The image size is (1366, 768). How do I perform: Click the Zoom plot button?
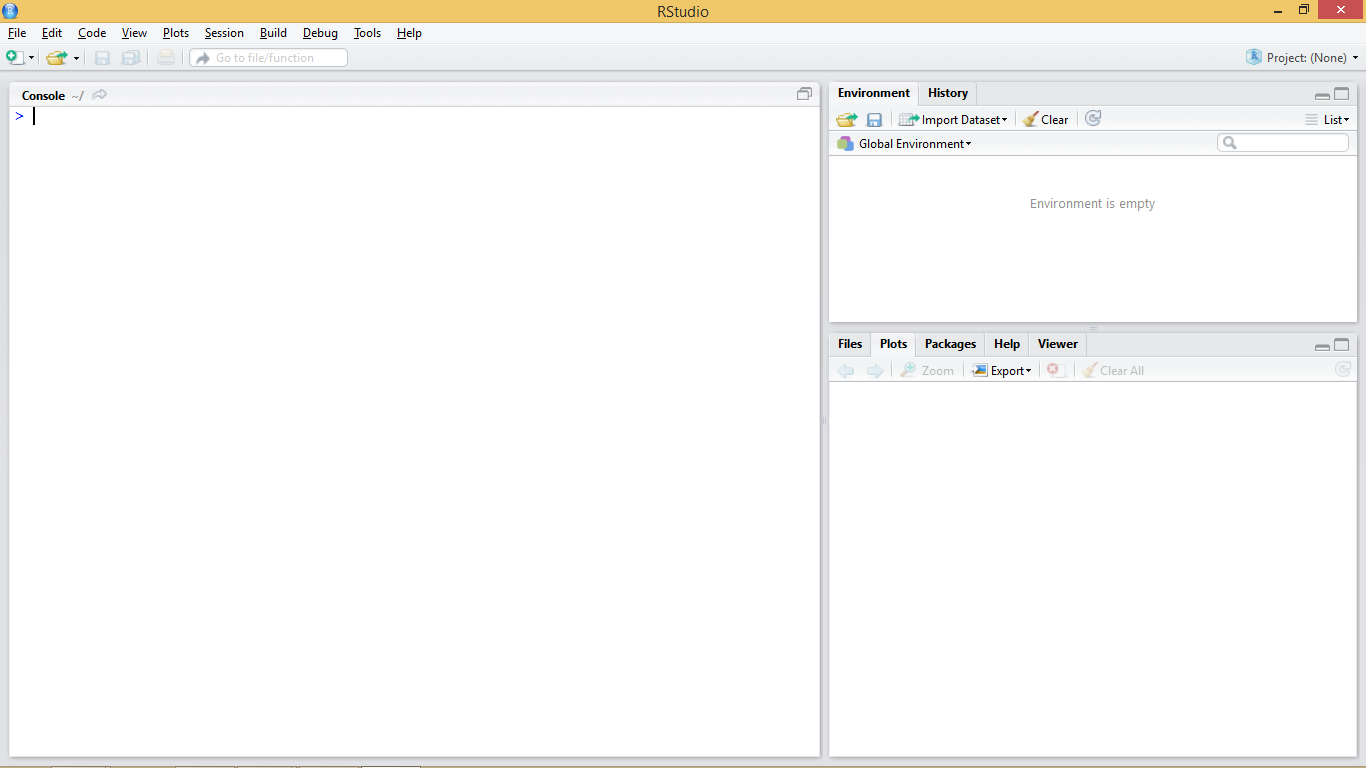927,370
